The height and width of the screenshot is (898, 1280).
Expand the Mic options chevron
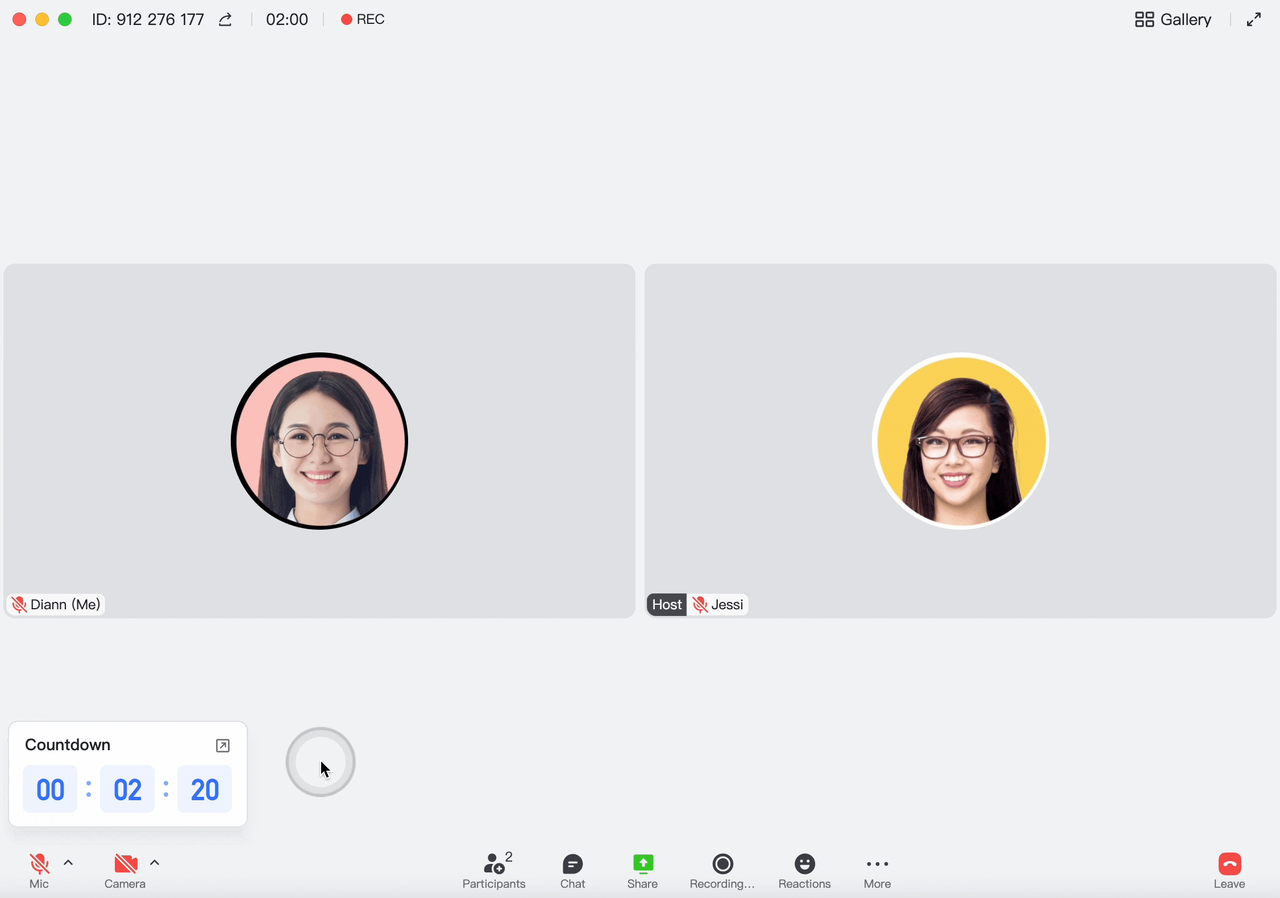(68, 863)
